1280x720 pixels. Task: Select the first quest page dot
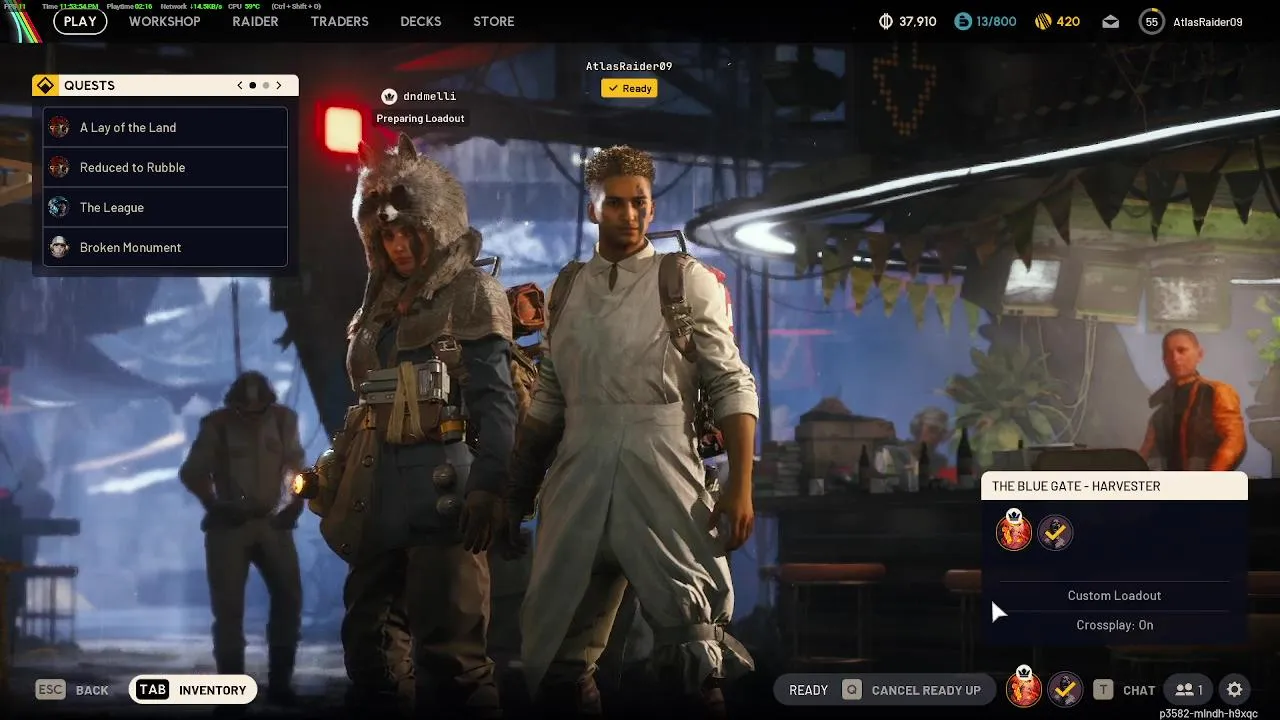253,85
